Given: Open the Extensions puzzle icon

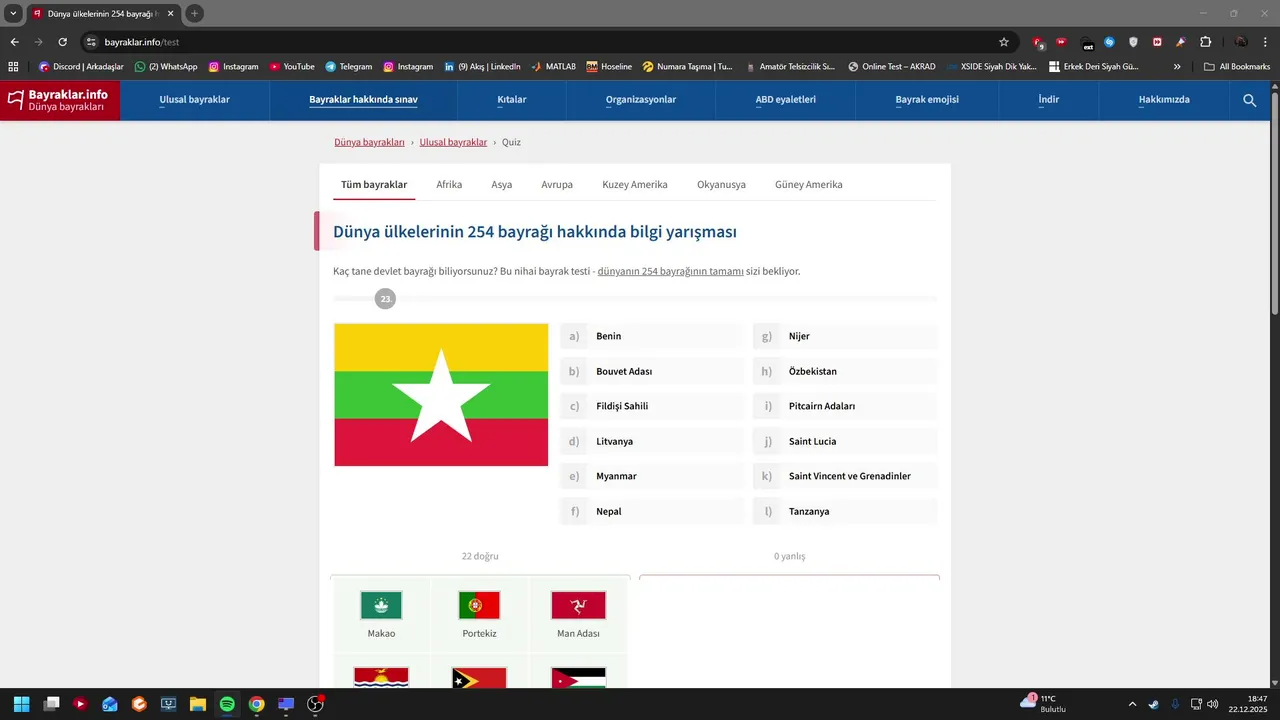Looking at the screenshot, I should tap(1205, 42).
